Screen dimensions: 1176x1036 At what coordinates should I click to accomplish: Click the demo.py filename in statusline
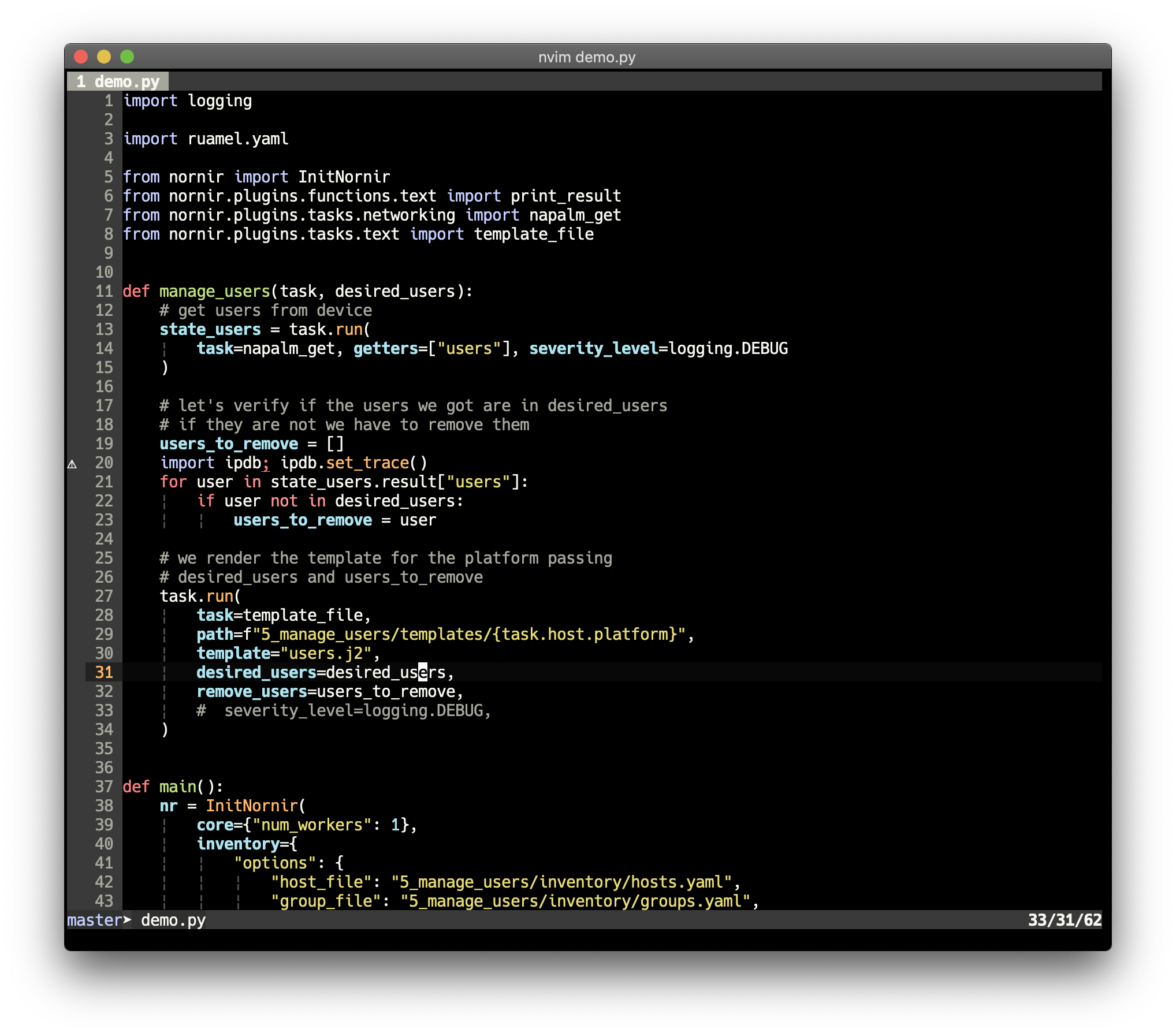point(173,919)
